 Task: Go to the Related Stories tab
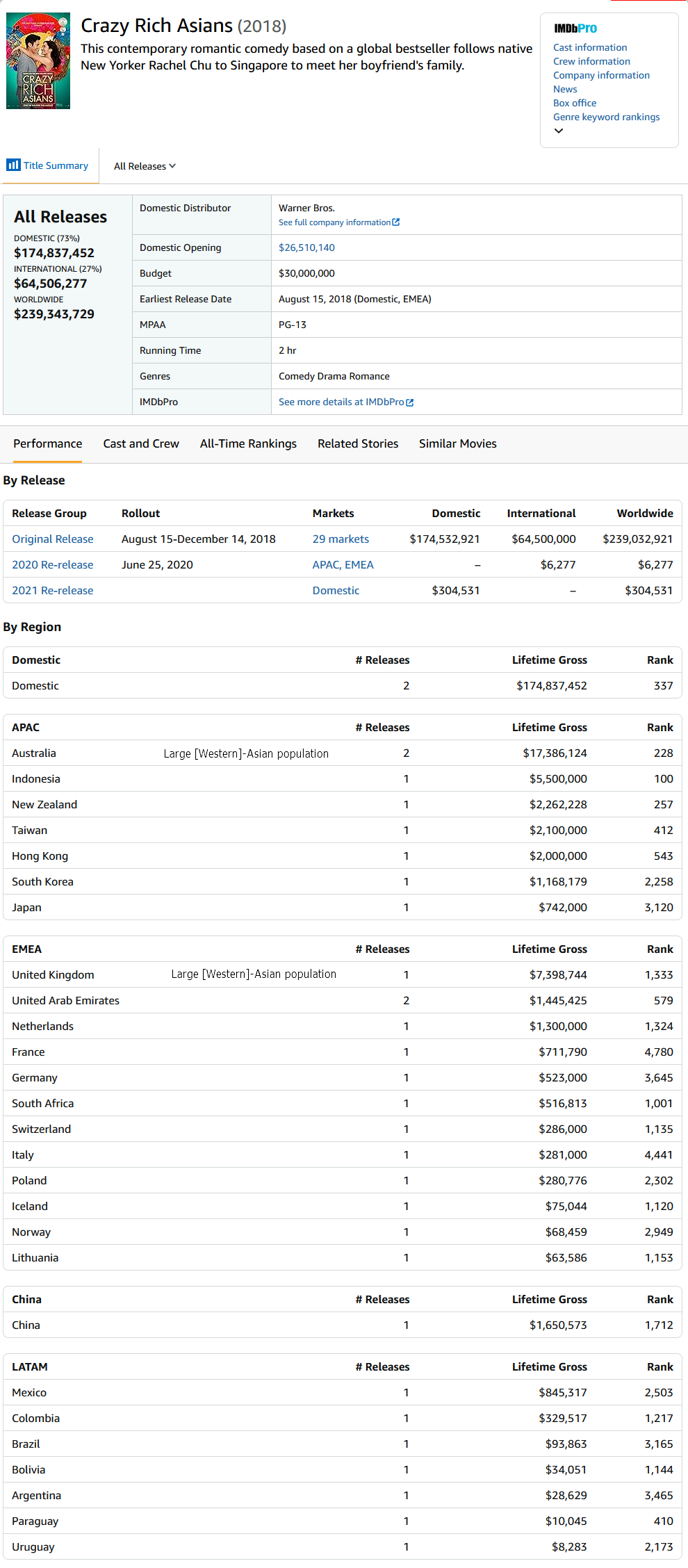(358, 443)
